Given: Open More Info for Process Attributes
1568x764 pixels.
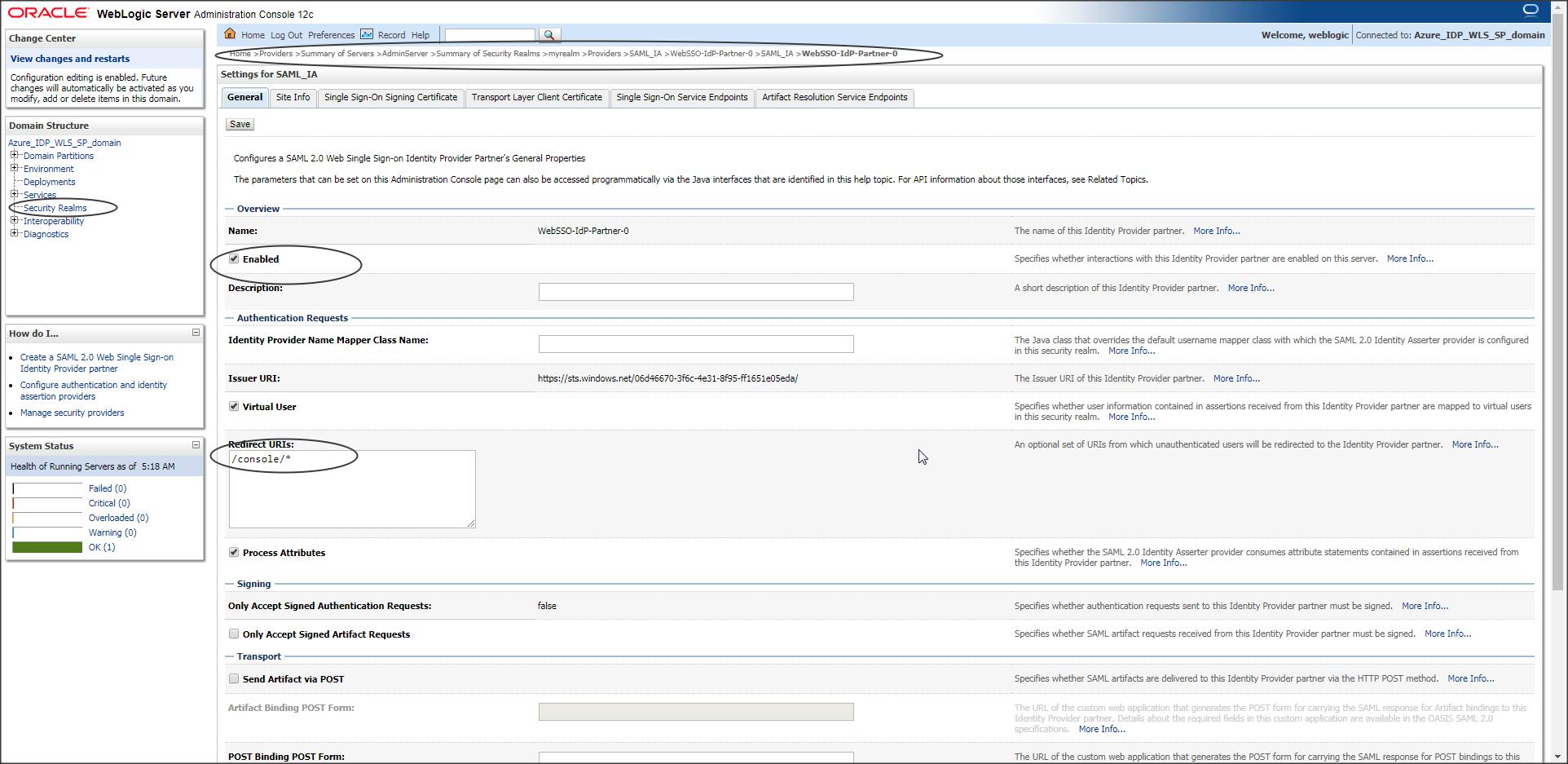Looking at the screenshot, I should click(1163, 563).
